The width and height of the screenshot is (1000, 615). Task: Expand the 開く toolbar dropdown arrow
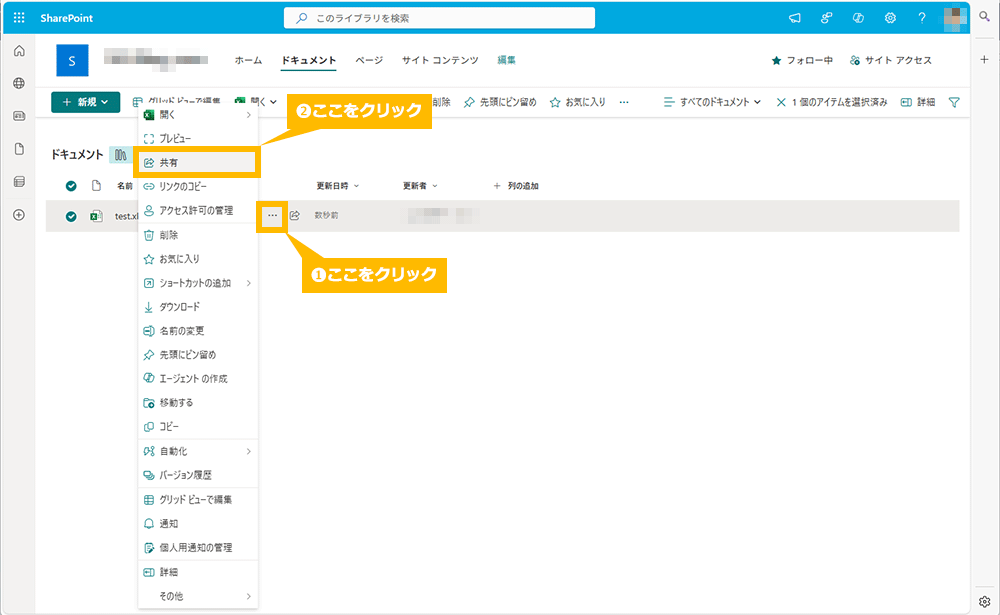[274, 102]
